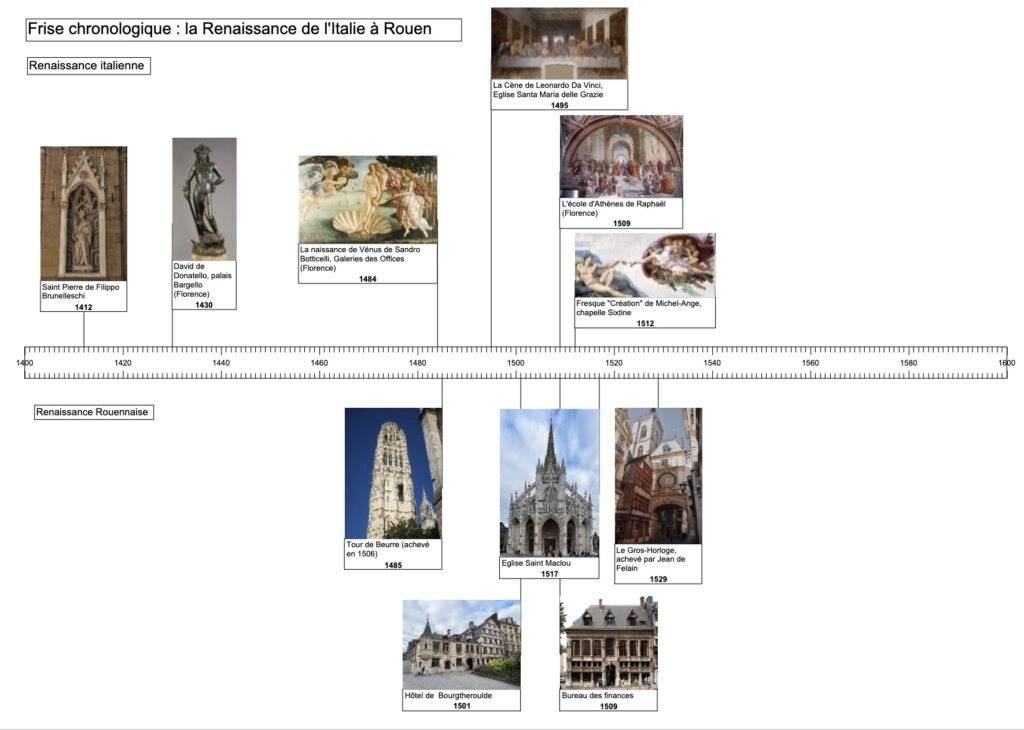Select date 1509 in the L'école d'Athènes card

[622, 223]
